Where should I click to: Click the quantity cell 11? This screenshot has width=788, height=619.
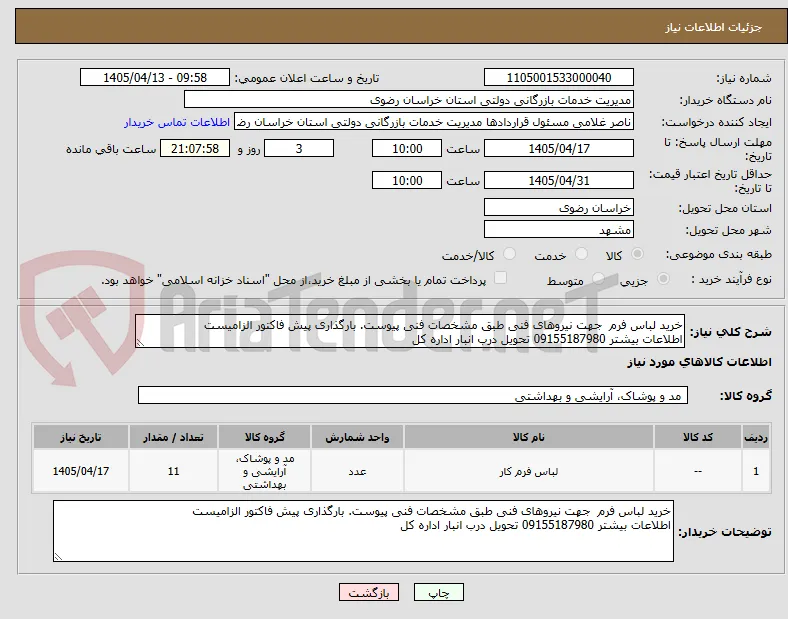pyautogui.click(x=173, y=471)
